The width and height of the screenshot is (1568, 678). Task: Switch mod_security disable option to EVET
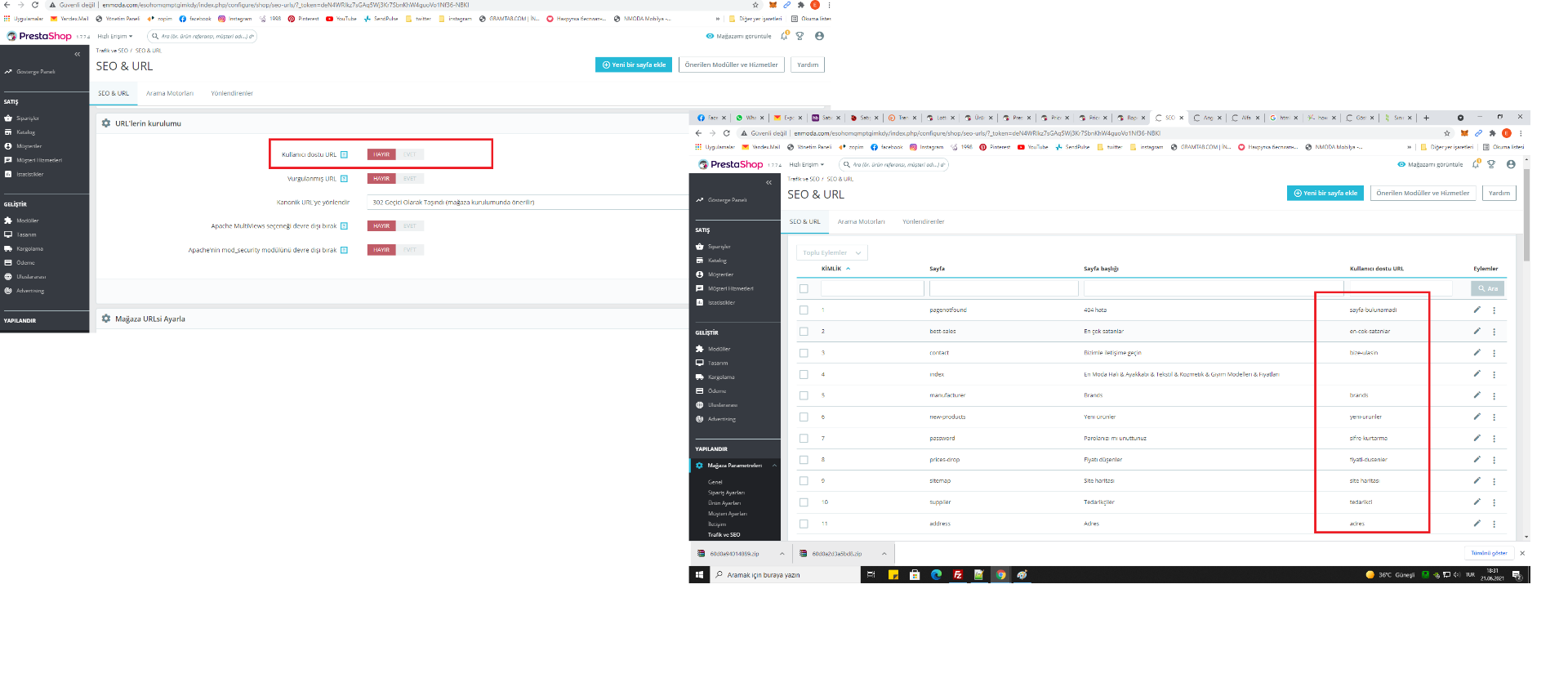410,250
